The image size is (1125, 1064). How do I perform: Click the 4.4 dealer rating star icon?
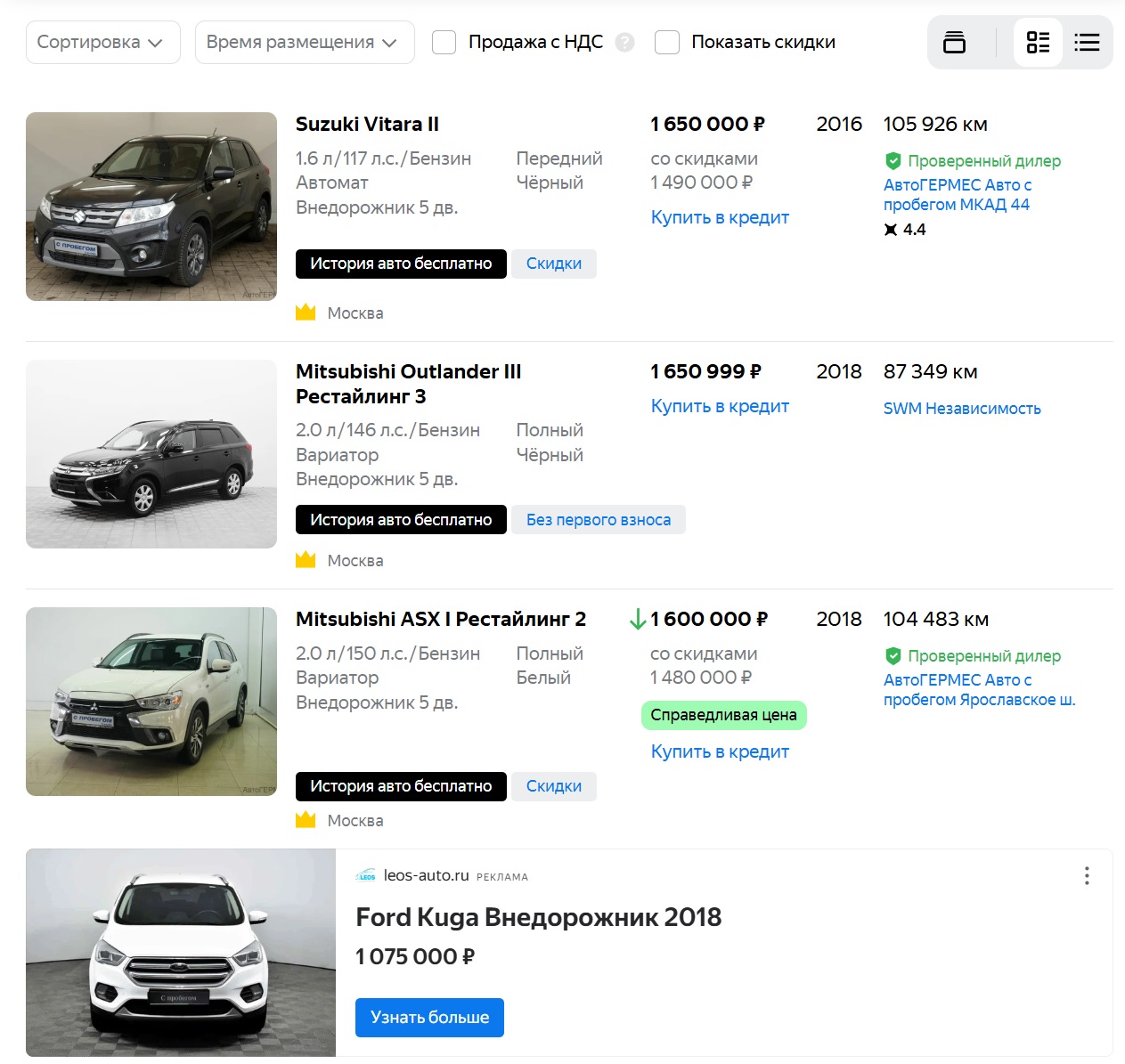click(891, 230)
